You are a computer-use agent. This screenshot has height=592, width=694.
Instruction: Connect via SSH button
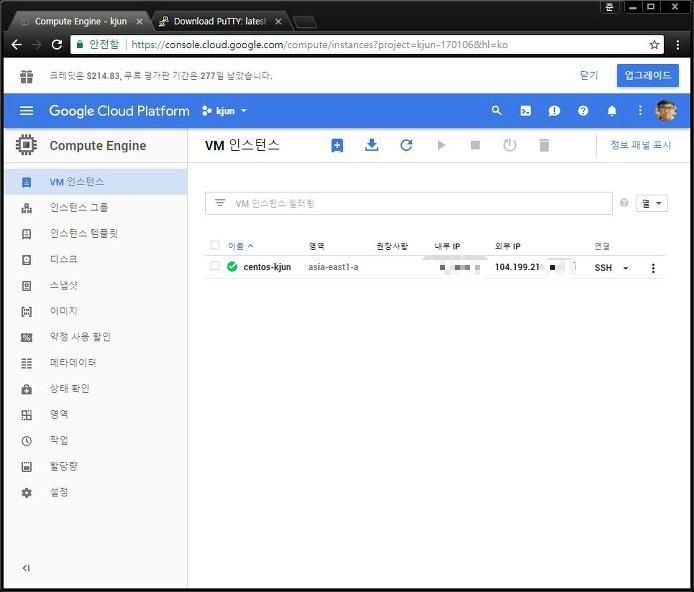[x=603, y=268]
